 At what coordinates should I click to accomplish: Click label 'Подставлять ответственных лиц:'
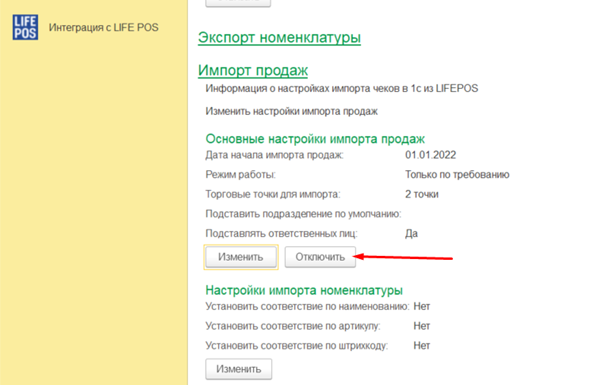pyautogui.click(x=281, y=233)
